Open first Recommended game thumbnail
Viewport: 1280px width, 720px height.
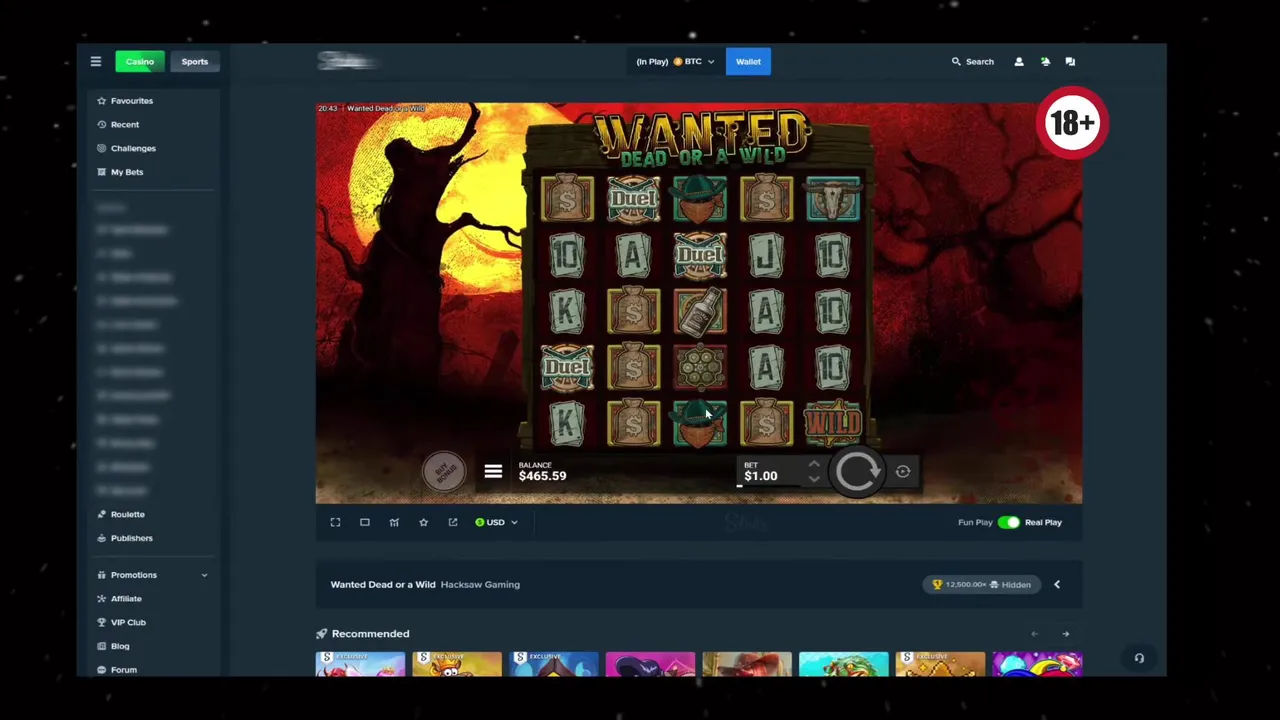(x=360, y=664)
